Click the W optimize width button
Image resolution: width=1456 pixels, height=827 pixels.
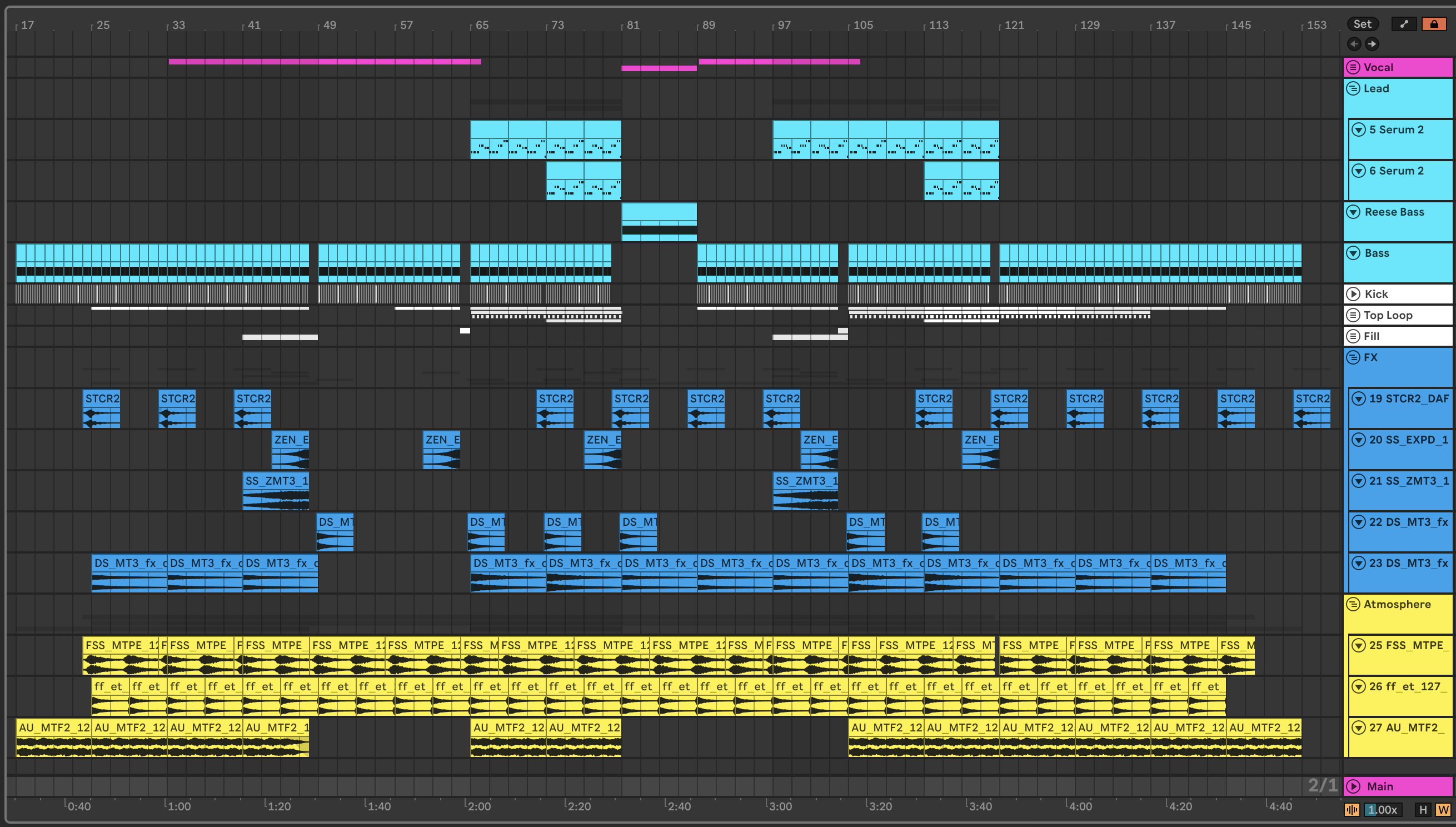coord(1443,810)
